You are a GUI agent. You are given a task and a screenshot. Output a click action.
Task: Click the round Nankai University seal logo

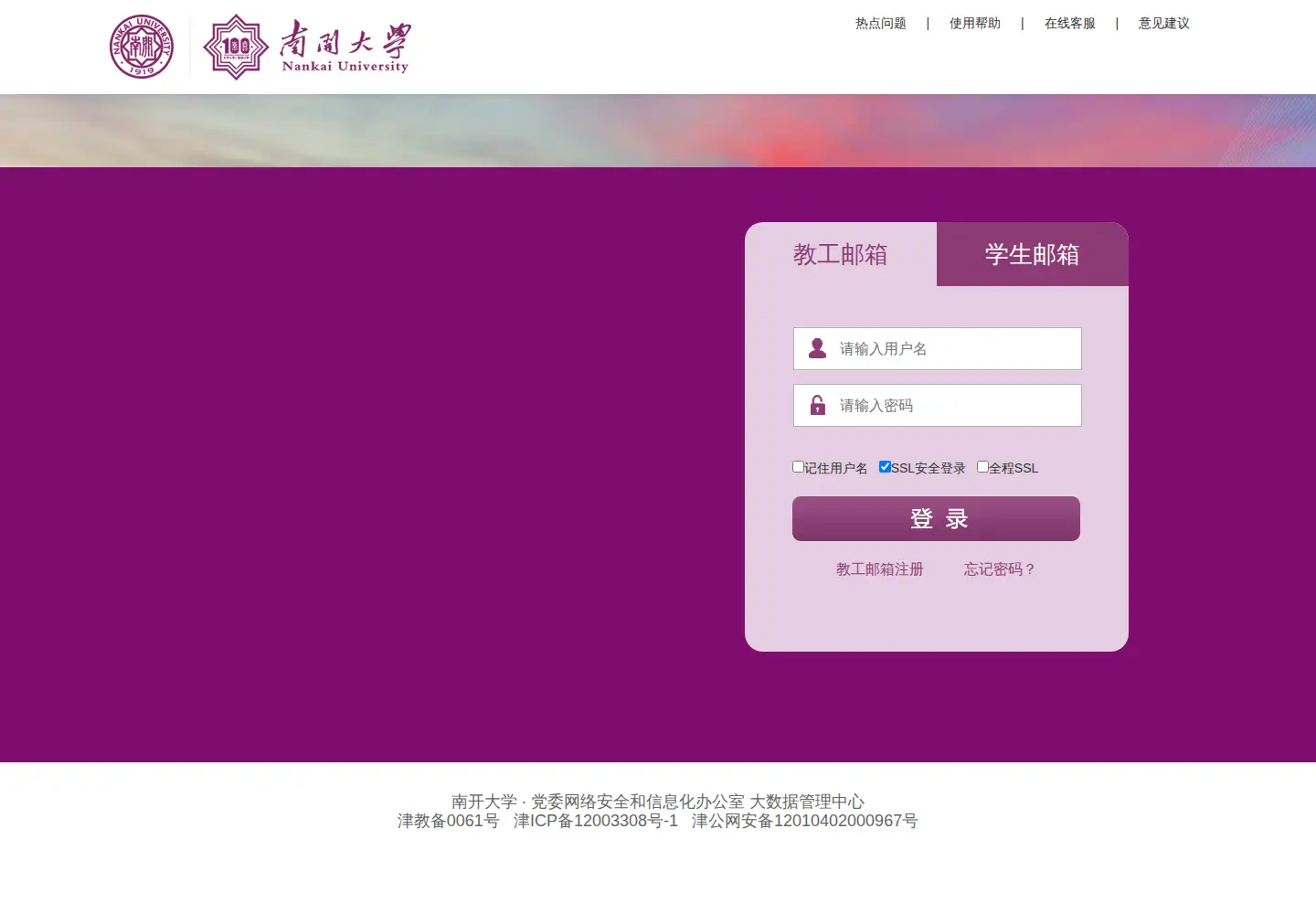[142, 47]
